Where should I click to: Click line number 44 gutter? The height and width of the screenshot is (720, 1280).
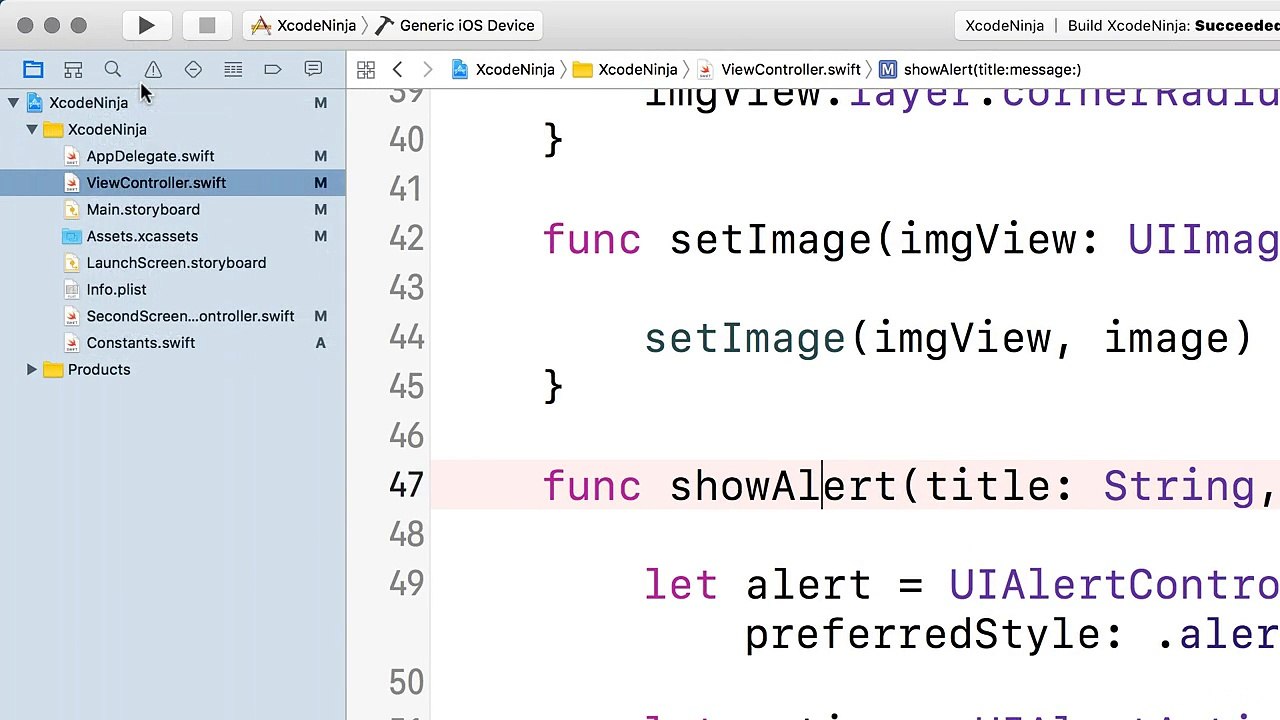tap(406, 338)
